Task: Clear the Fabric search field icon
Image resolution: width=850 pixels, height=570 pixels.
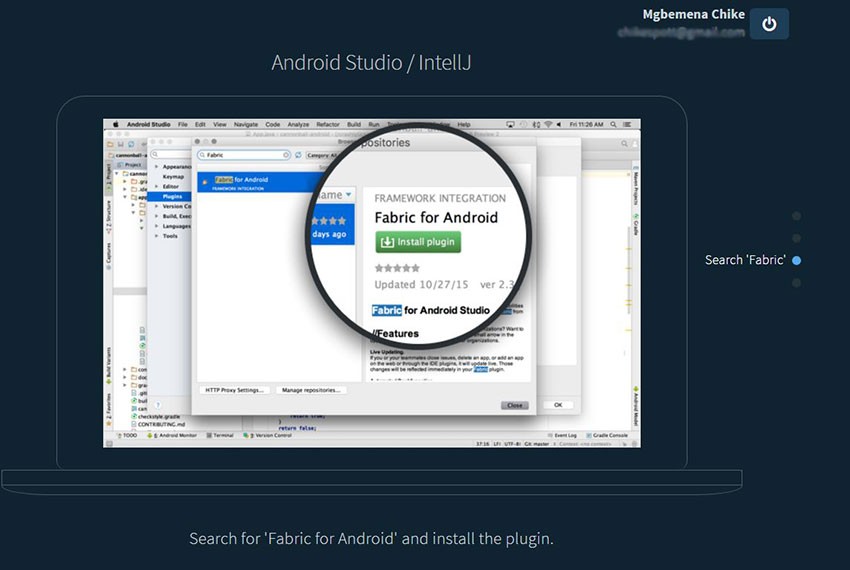Action: pos(286,155)
